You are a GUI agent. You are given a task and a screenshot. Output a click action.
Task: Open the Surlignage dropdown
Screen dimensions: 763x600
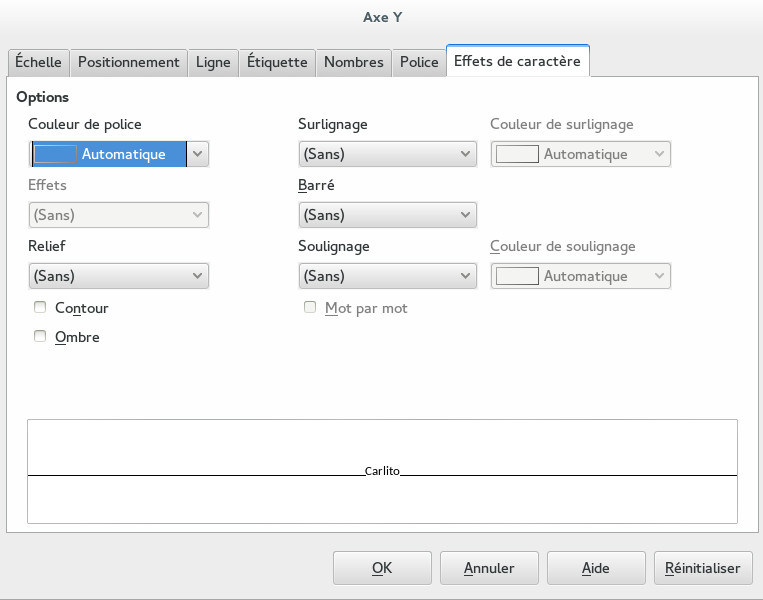387,154
